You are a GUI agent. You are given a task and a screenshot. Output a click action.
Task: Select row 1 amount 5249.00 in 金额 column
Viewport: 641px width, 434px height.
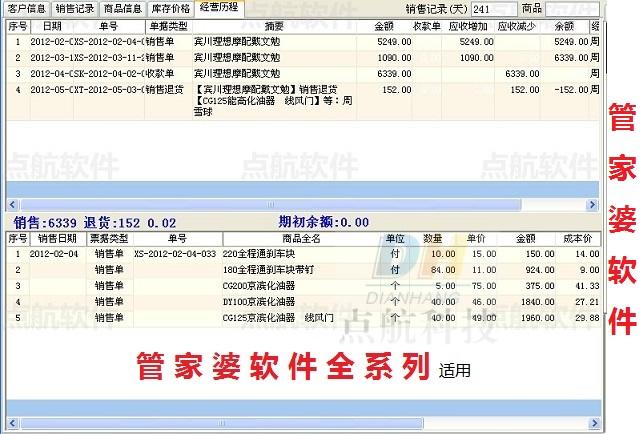(x=394, y=42)
